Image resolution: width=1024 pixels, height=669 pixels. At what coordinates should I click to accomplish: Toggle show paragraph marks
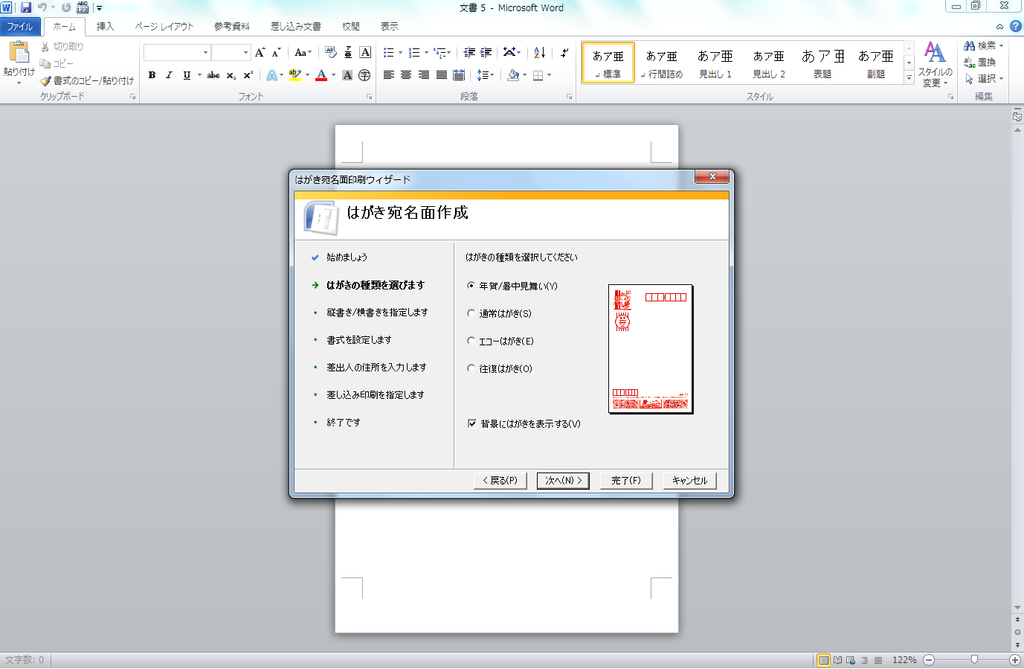(564, 53)
